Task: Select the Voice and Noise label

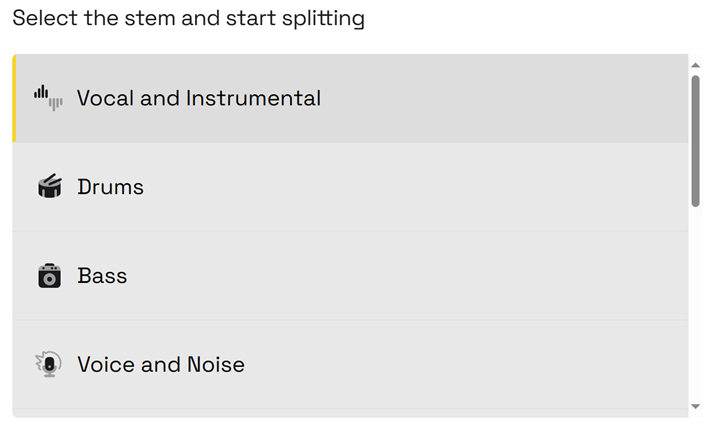Action: pos(160,364)
